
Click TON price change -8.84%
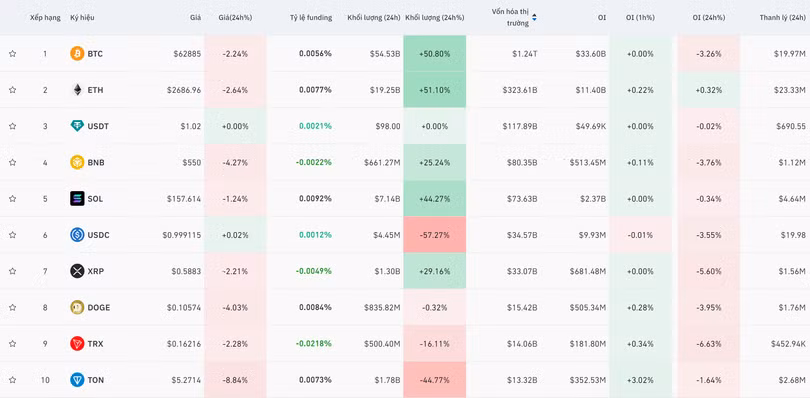[x=236, y=380]
